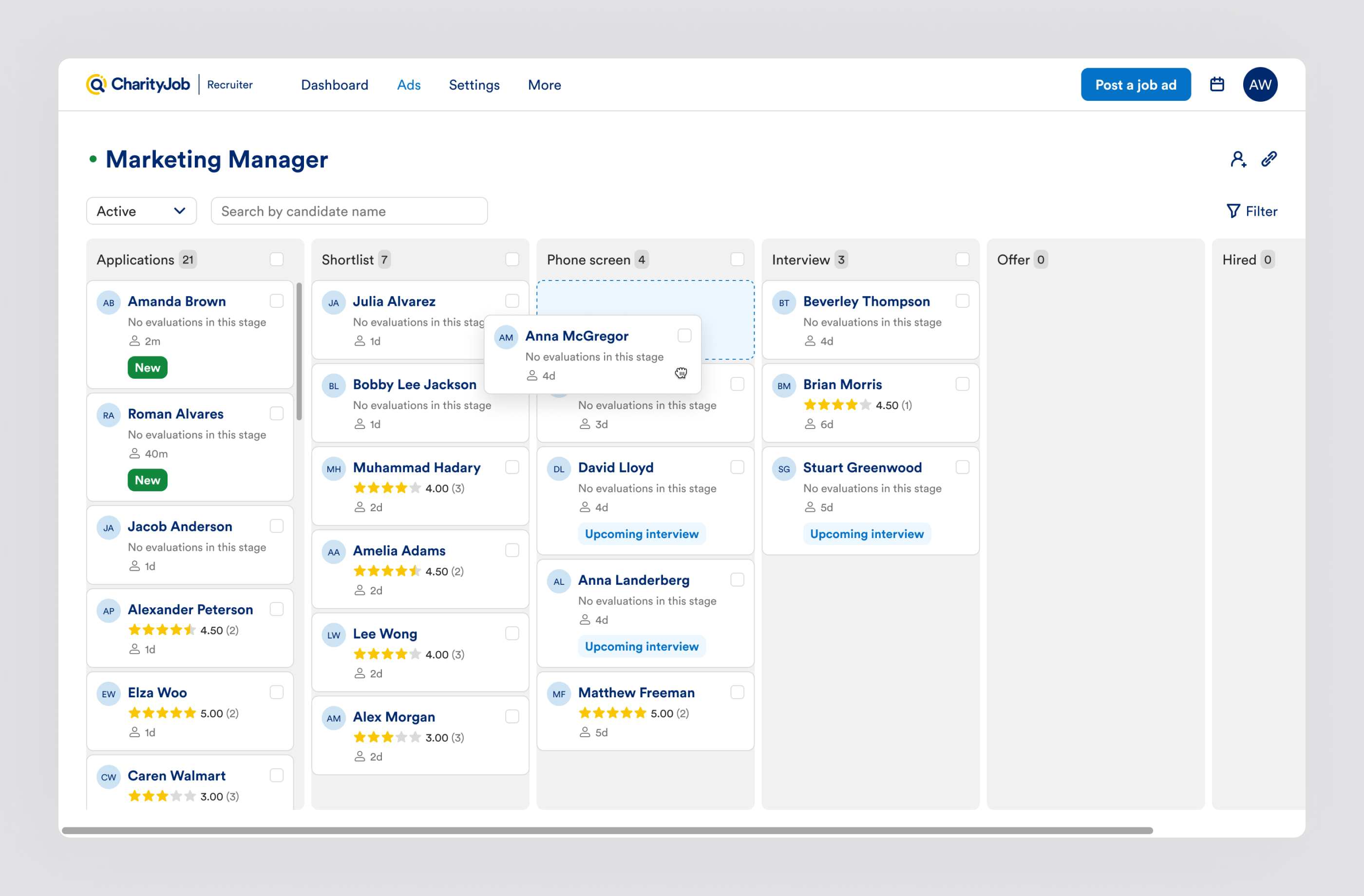Image resolution: width=1364 pixels, height=896 pixels.
Task: Click the Applications column vertical scrollbar
Action: 299,351
